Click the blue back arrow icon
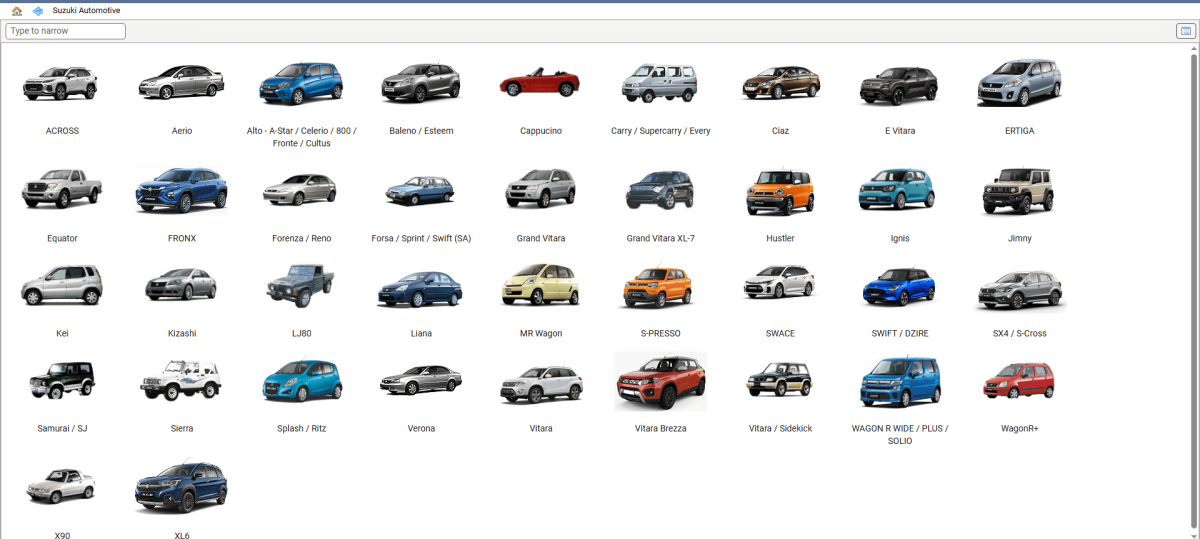Image resolution: width=1200 pixels, height=539 pixels. (38, 11)
